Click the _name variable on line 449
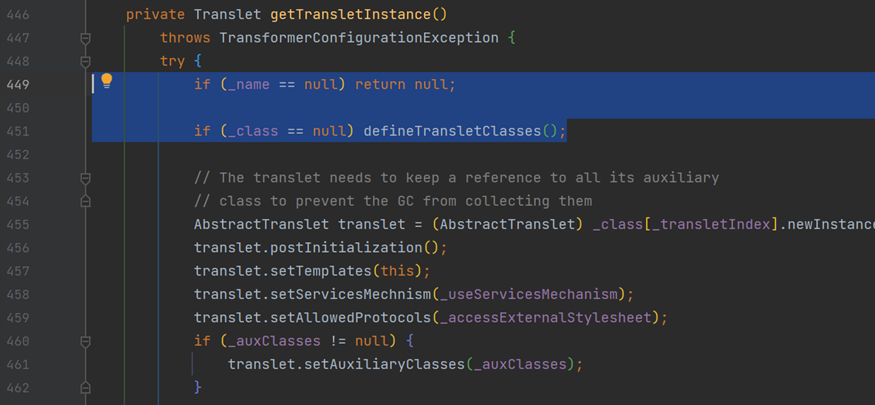The width and height of the screenshot is (875, 405). coord(249,85)
